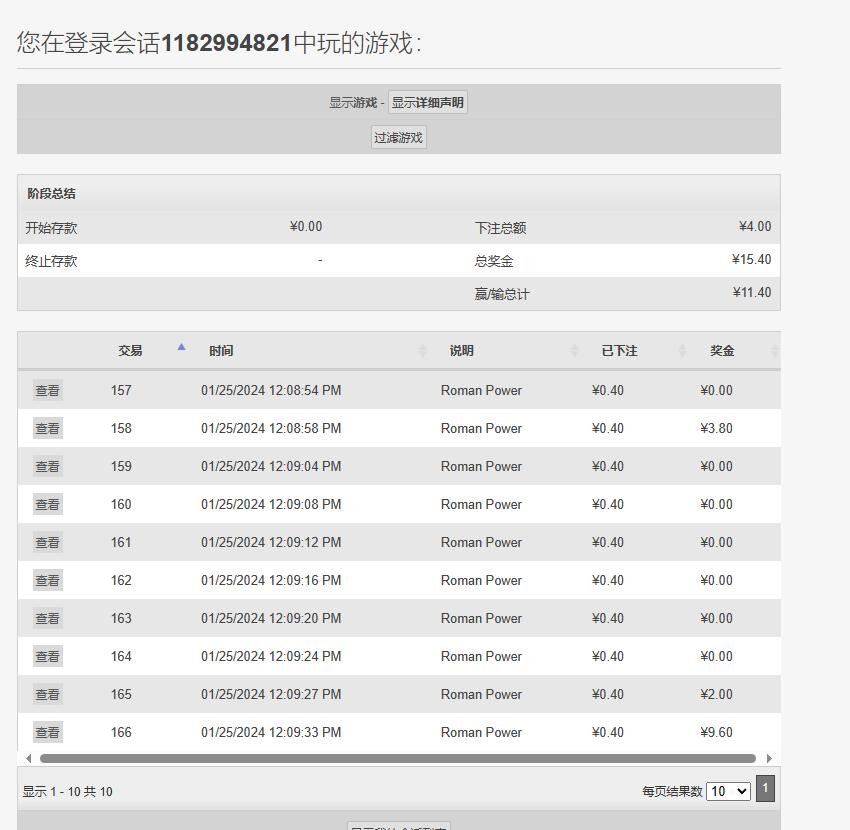The height and width of the screenshot is (830, 850).
Task: Click the 赢/输总计 value ¥11.40
Action: (x=752, y=293)
